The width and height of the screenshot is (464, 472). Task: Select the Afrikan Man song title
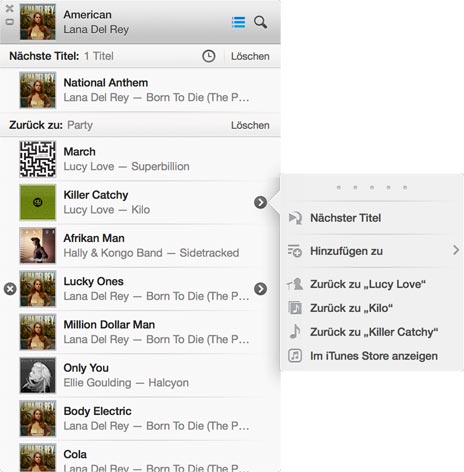[x=94, y=238]
